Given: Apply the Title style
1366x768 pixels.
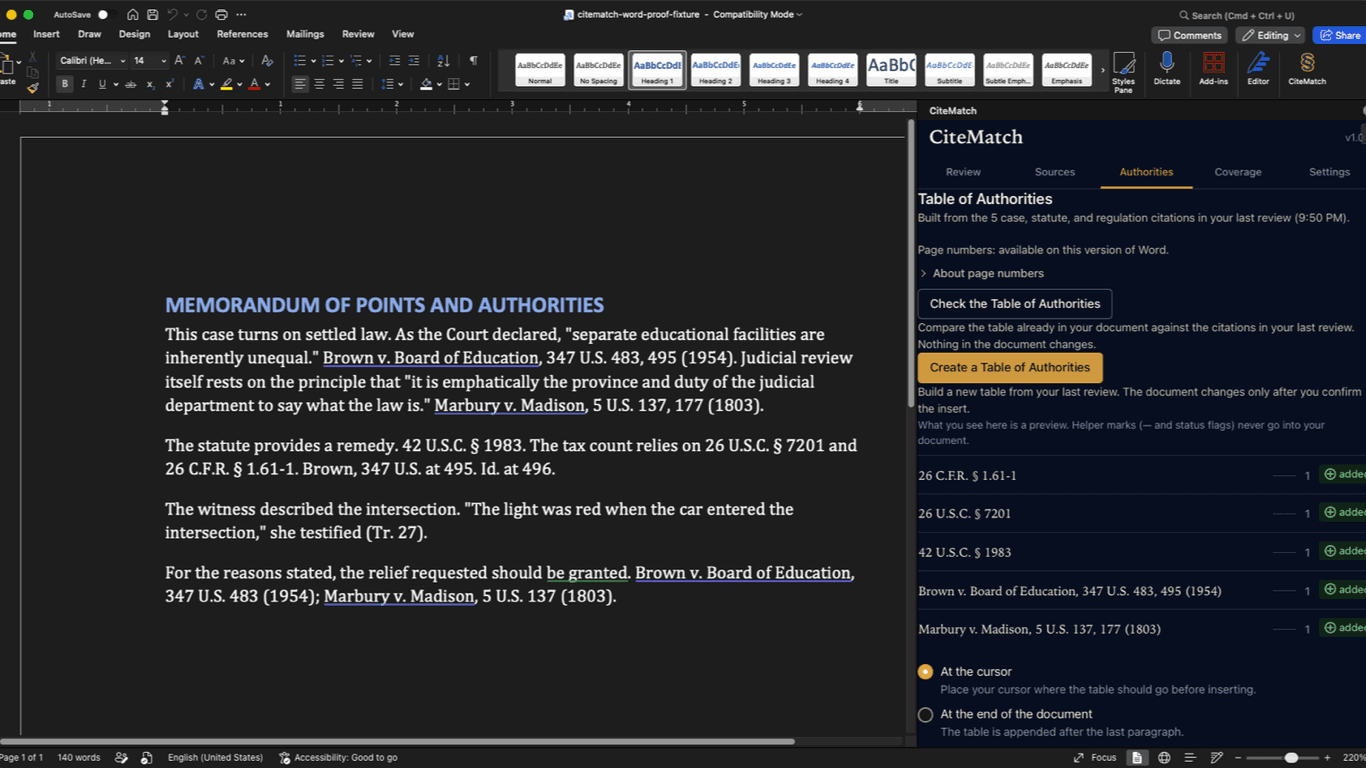Looking at the screenshot, I should pos(891,70).
